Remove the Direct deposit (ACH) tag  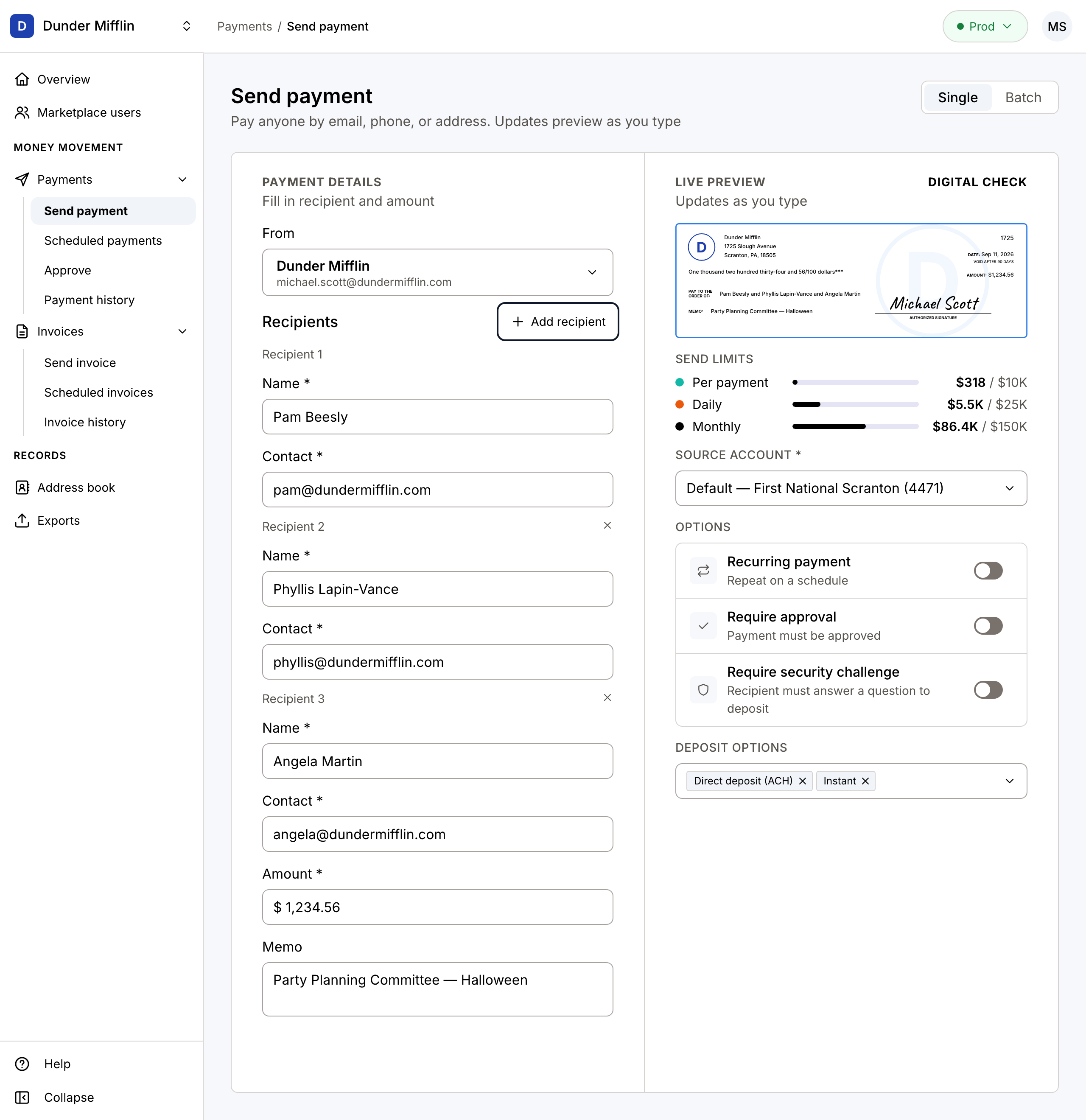click(x=802, y=781)
